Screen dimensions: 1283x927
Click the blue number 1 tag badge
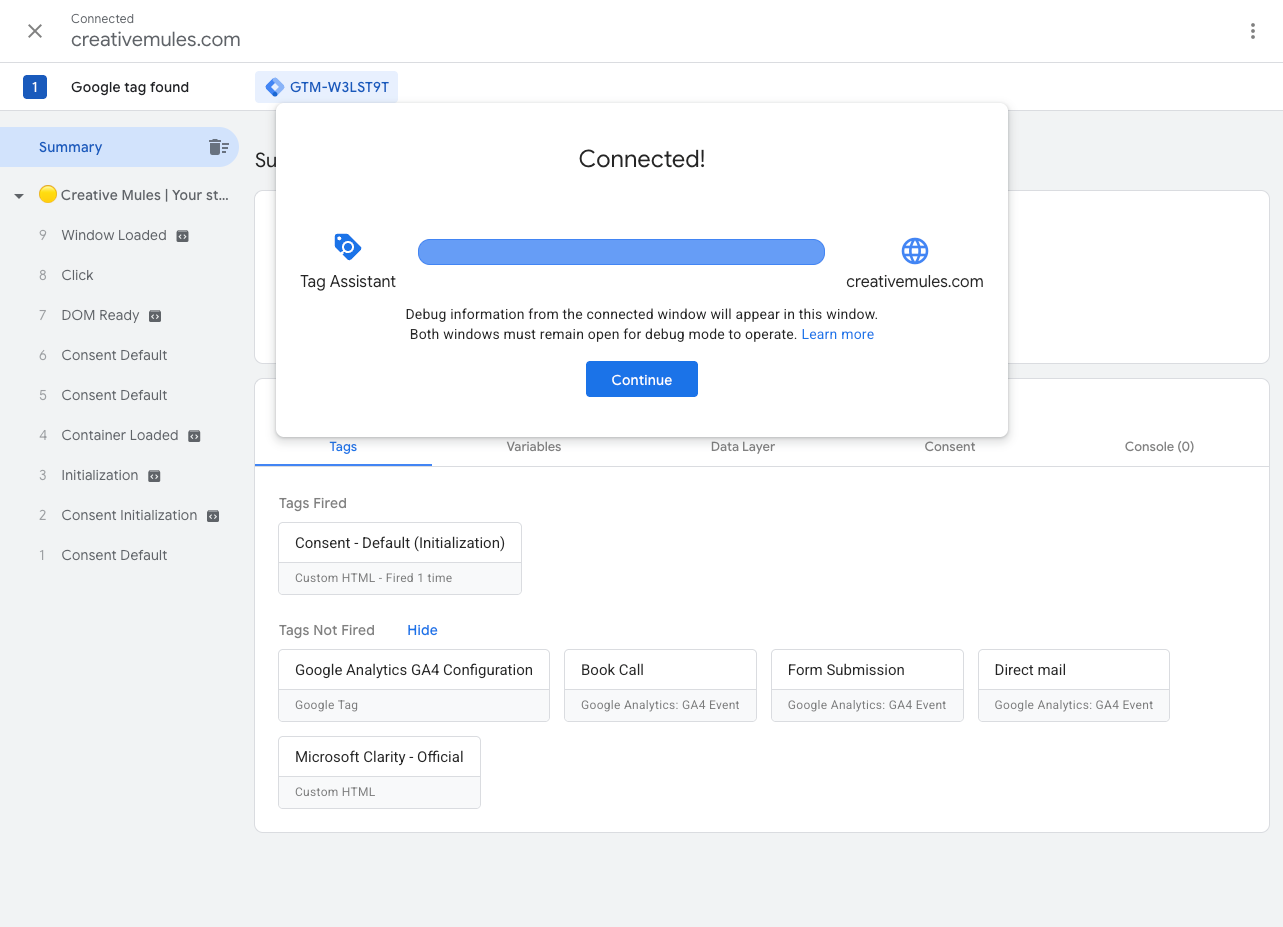point(35,87)
